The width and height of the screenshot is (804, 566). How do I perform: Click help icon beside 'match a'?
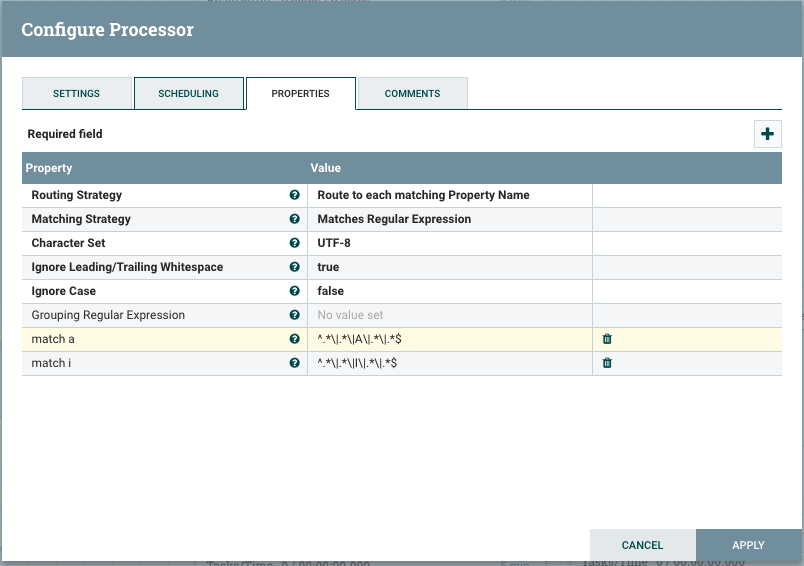point(294,339)
